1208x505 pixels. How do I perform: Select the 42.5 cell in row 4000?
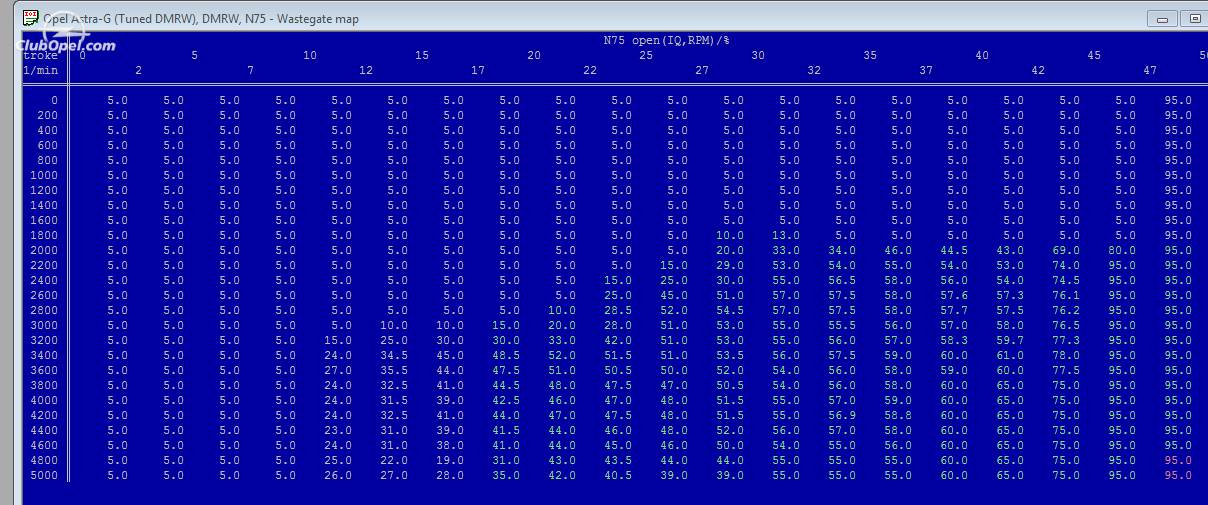(x=506, y=401)
